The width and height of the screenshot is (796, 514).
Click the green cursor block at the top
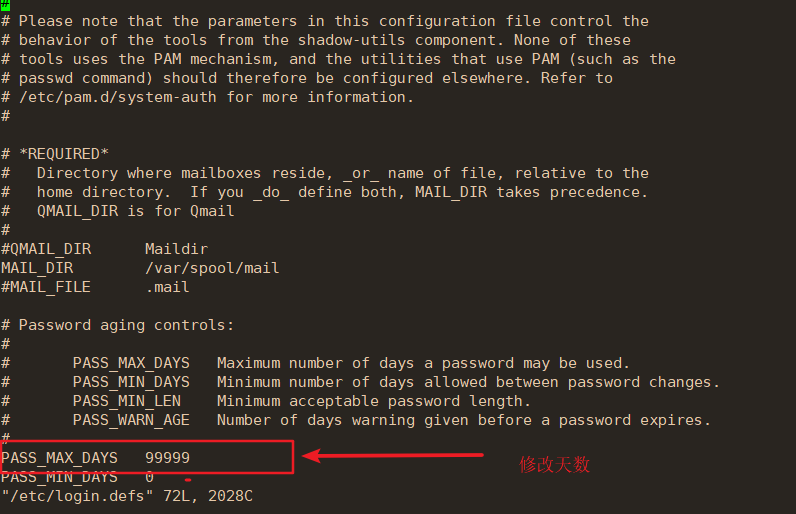point(5,5)
